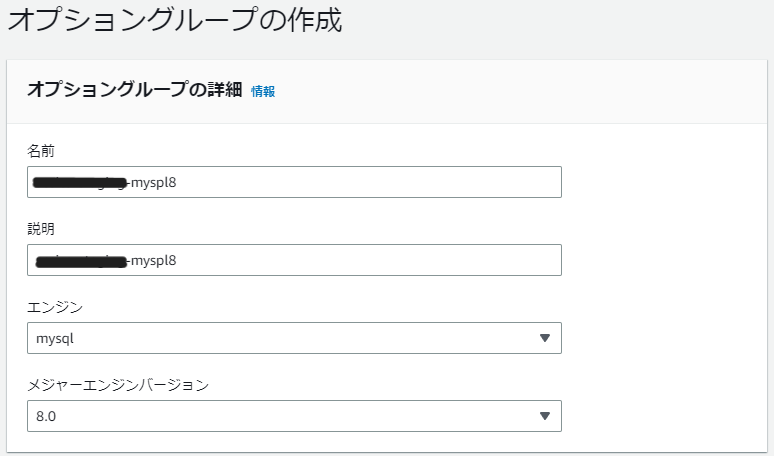774x456 pixels.
Task: Click the 説明 field label
Action: (x=41, y=229)
